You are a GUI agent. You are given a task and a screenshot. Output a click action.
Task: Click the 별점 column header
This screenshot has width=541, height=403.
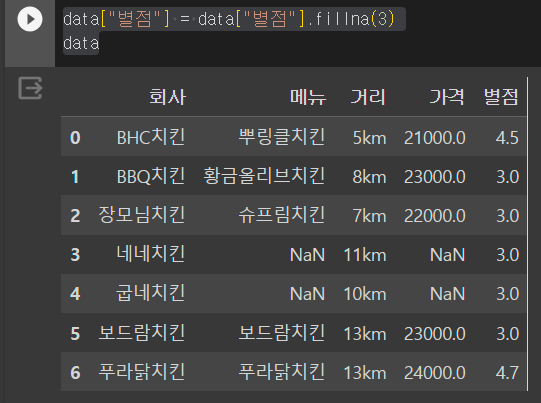point(501,97)
